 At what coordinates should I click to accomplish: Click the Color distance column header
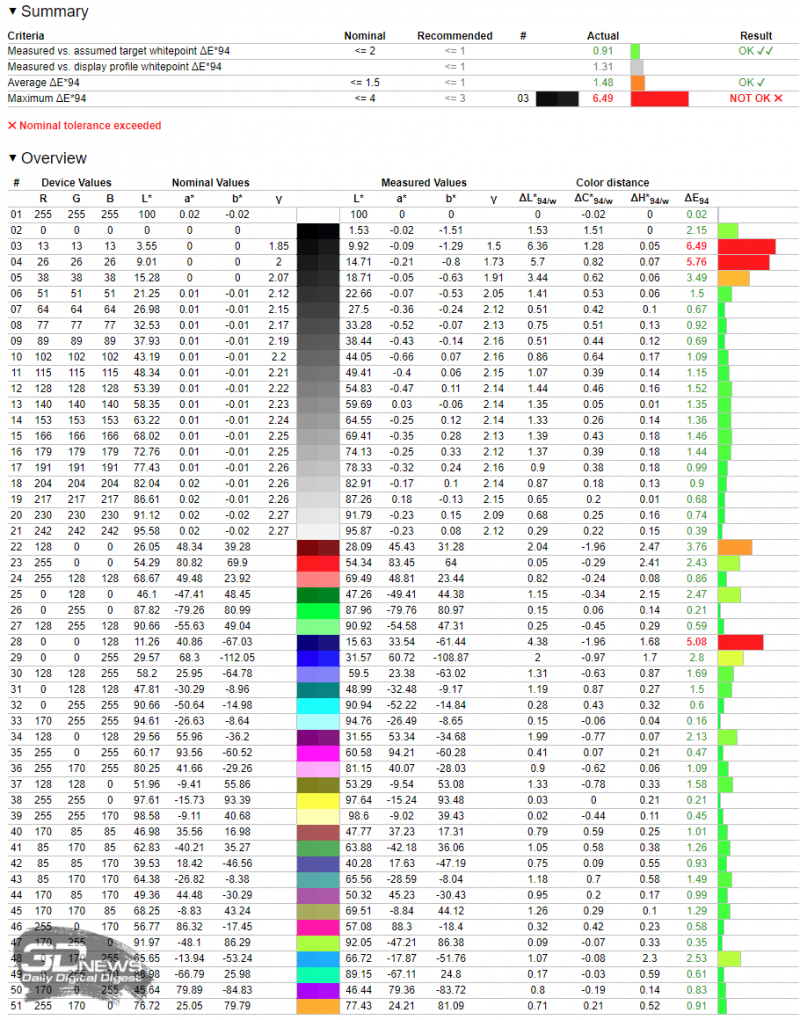612,183
